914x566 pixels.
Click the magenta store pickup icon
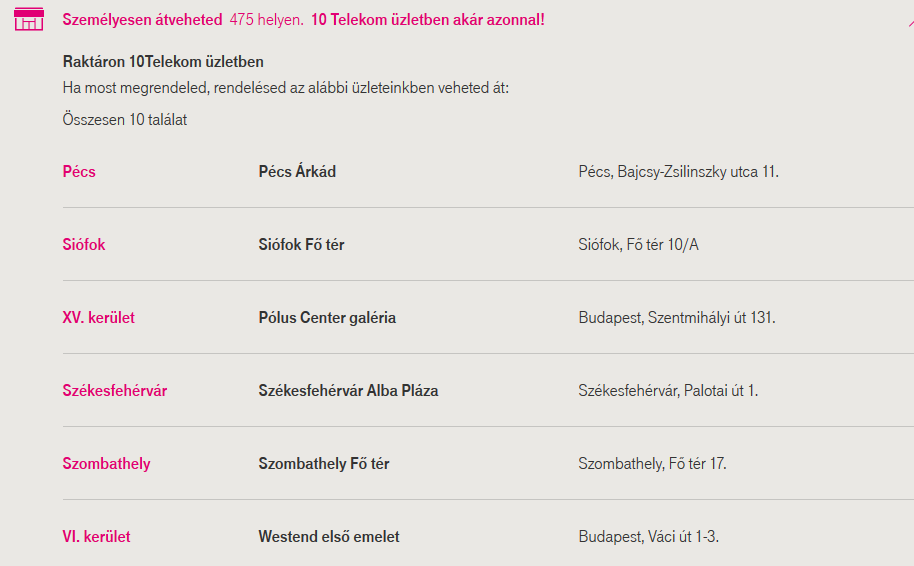coord(29,19)
